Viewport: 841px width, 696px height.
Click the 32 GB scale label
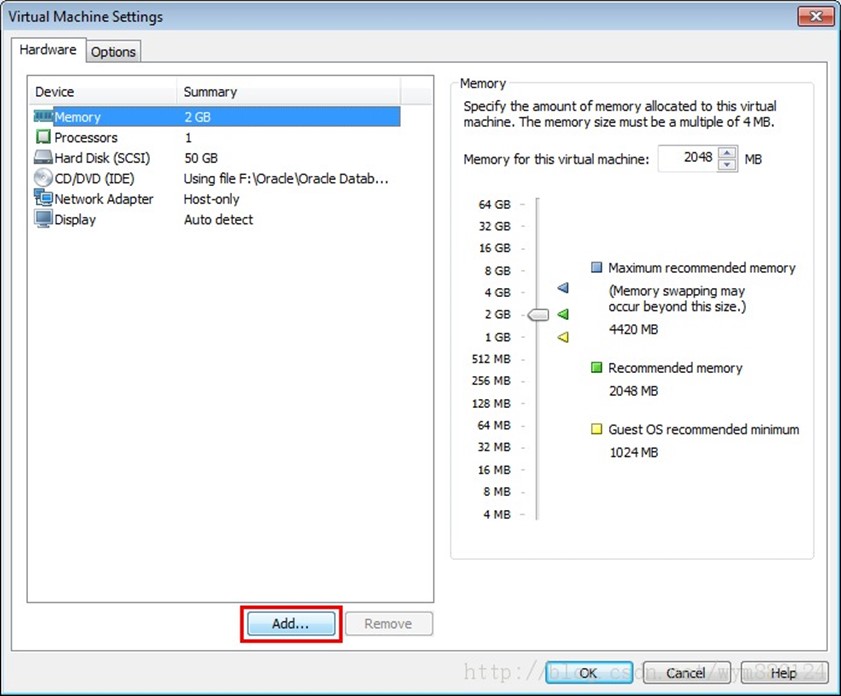(495, 226)
